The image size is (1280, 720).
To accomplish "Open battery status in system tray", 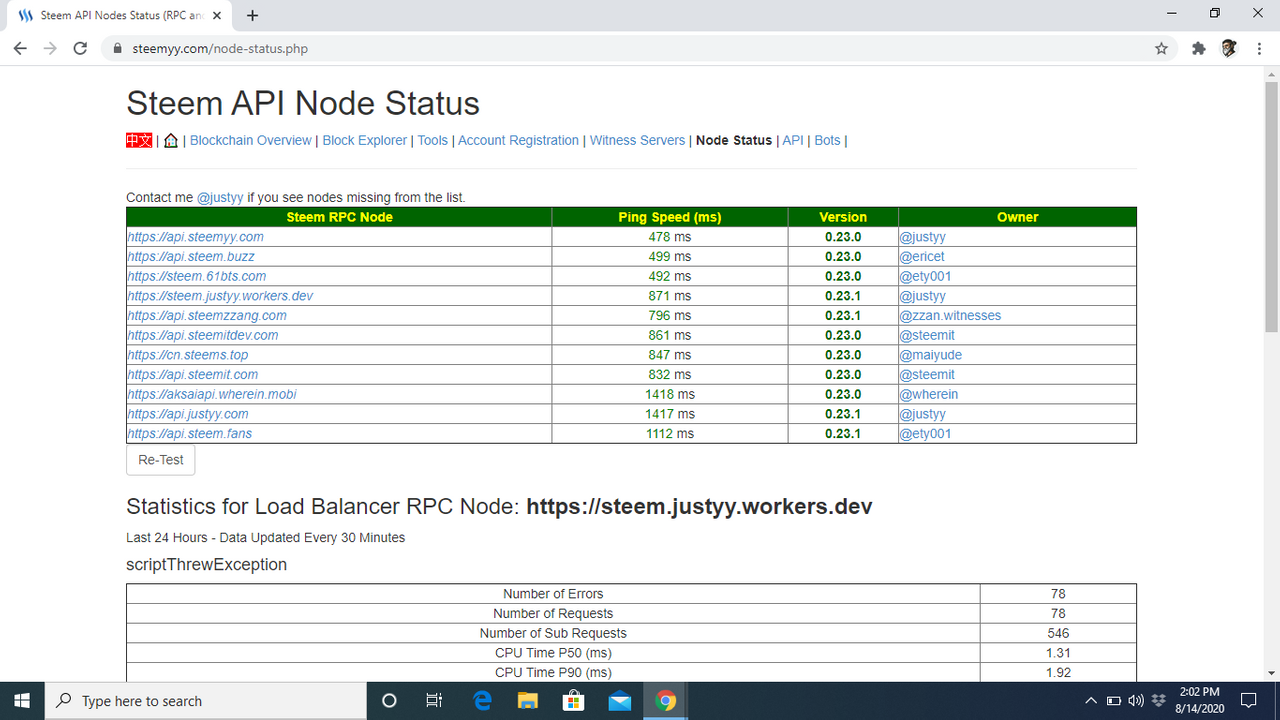I will [x=1114, y=701].
